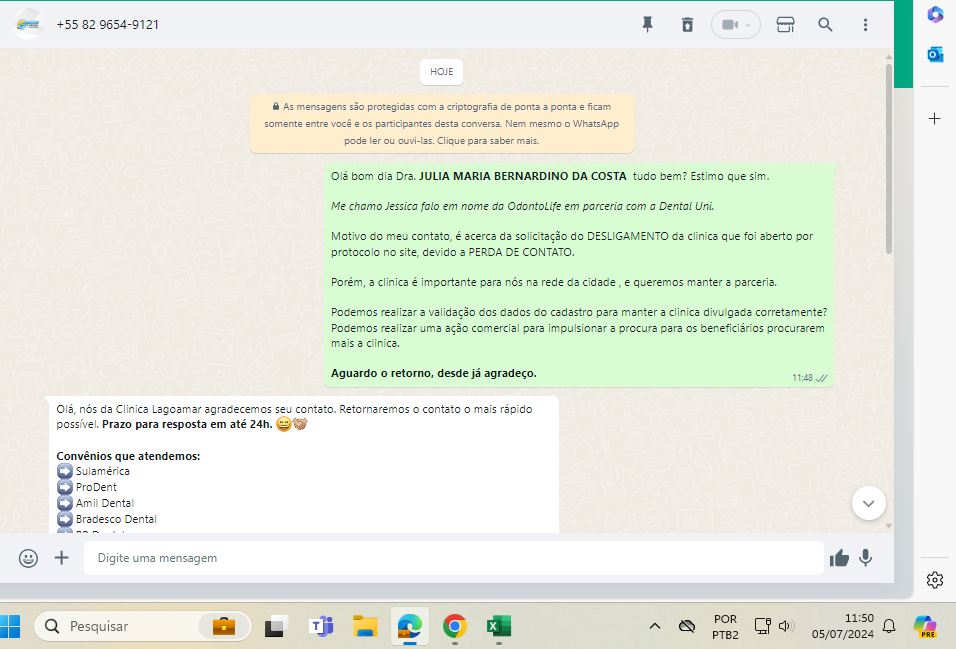The image size is (956, 649).
Task: Search messages in this conversation
Action: tap(825, 24)
